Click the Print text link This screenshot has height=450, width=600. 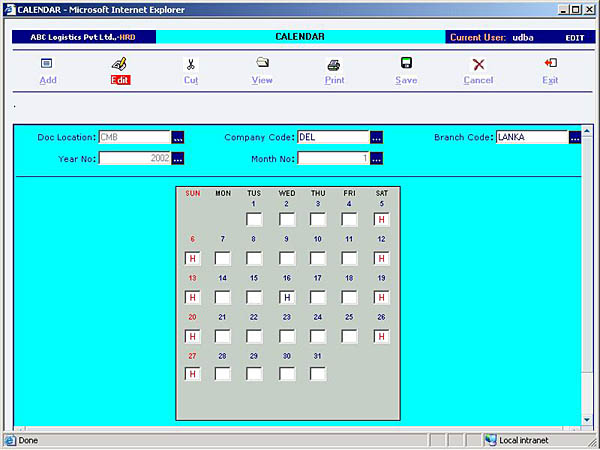tap(334, 80)
